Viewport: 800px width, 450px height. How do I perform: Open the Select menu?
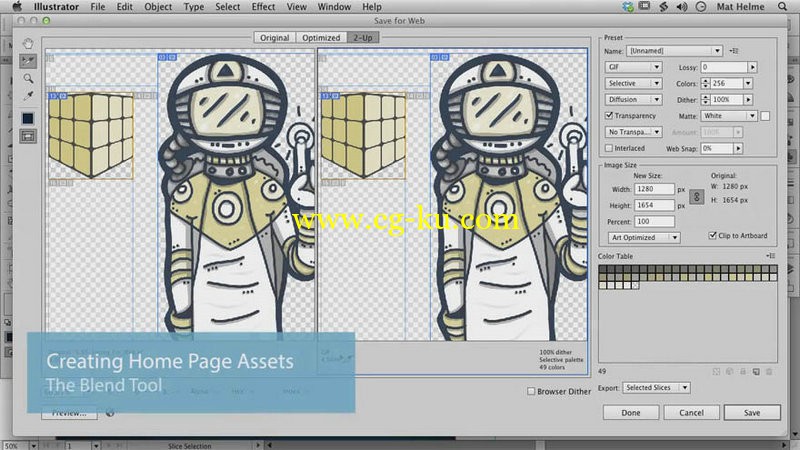(228, 7)
